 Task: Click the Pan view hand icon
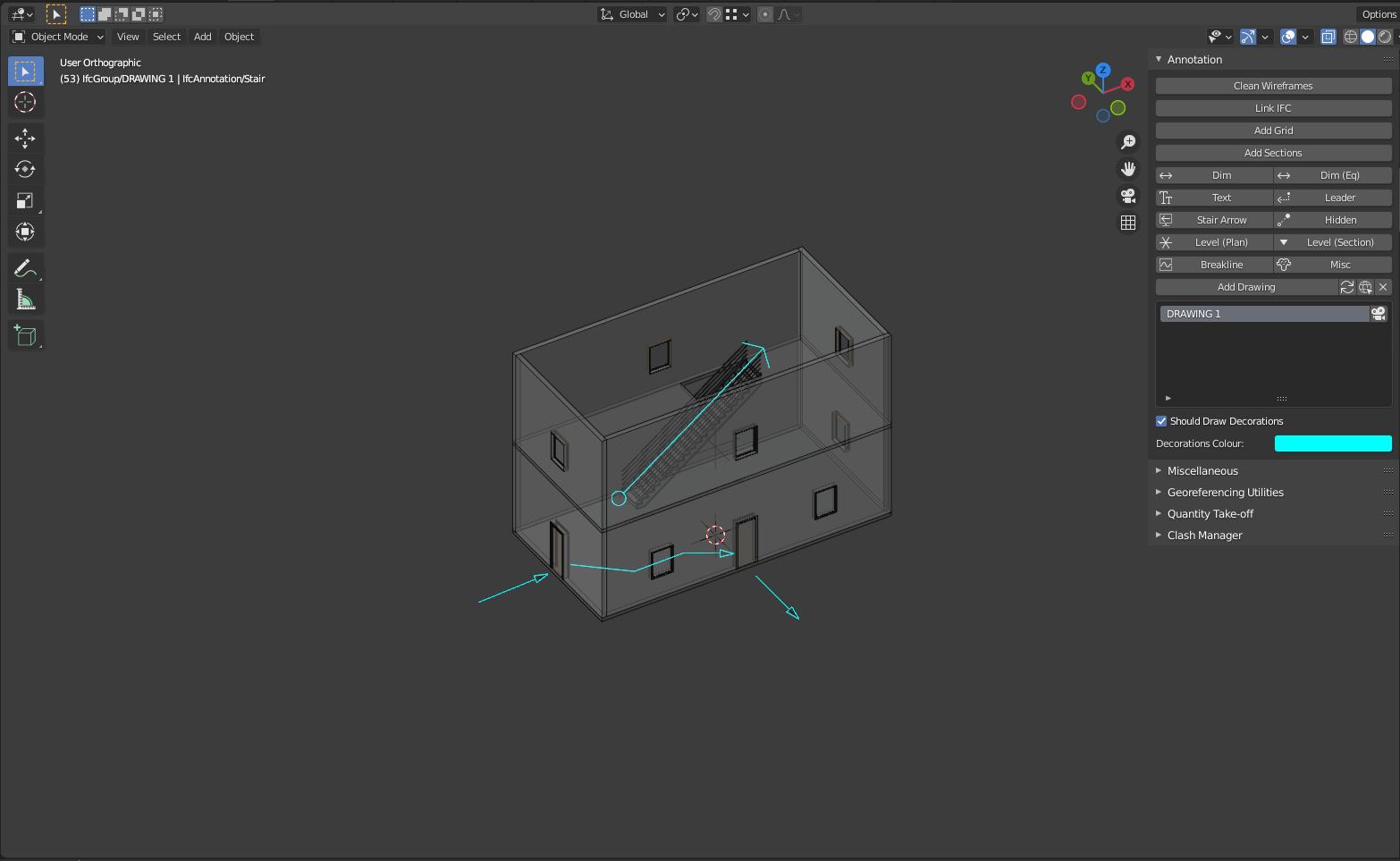[1128, 169]
